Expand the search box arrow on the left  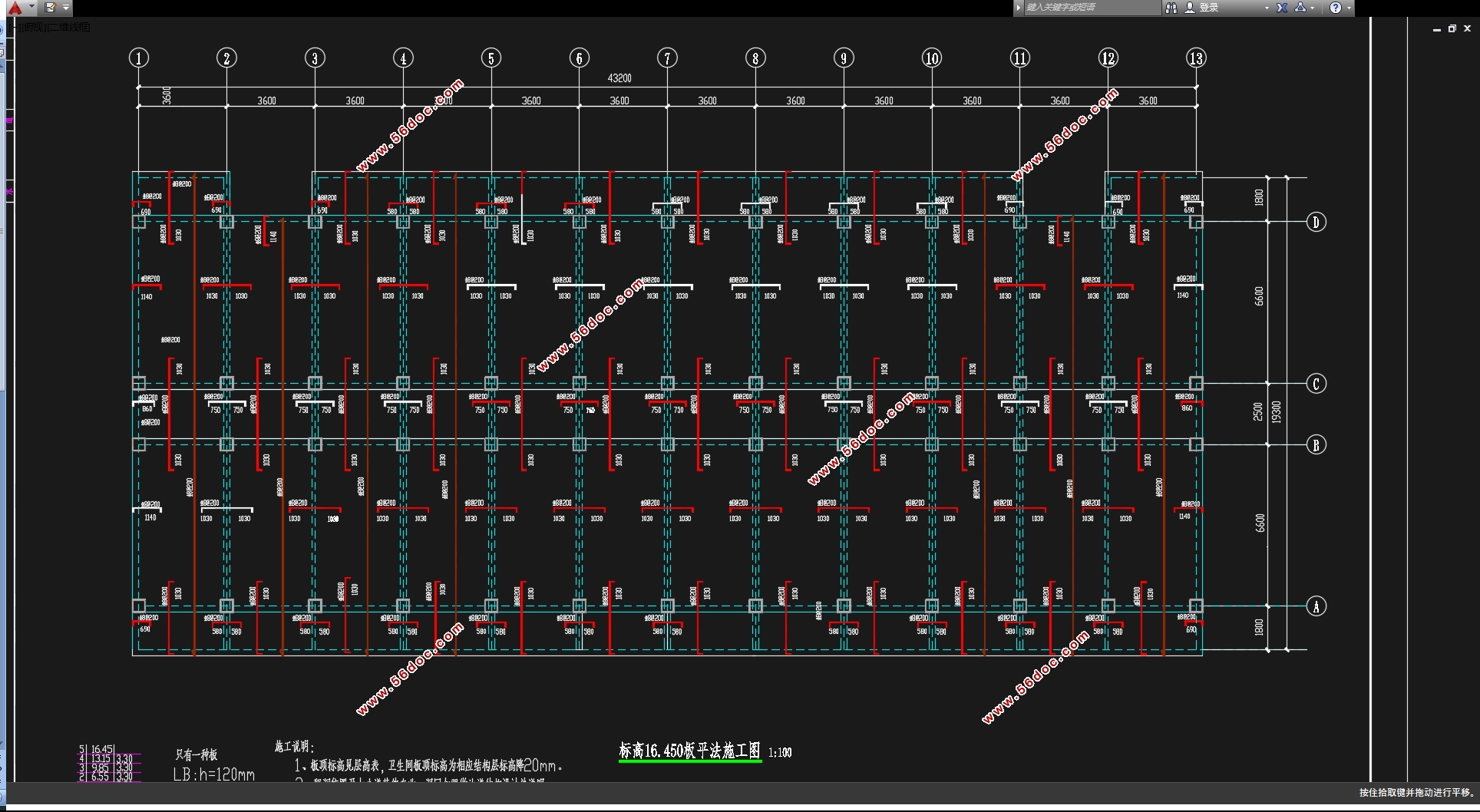tap(1019, 8)
